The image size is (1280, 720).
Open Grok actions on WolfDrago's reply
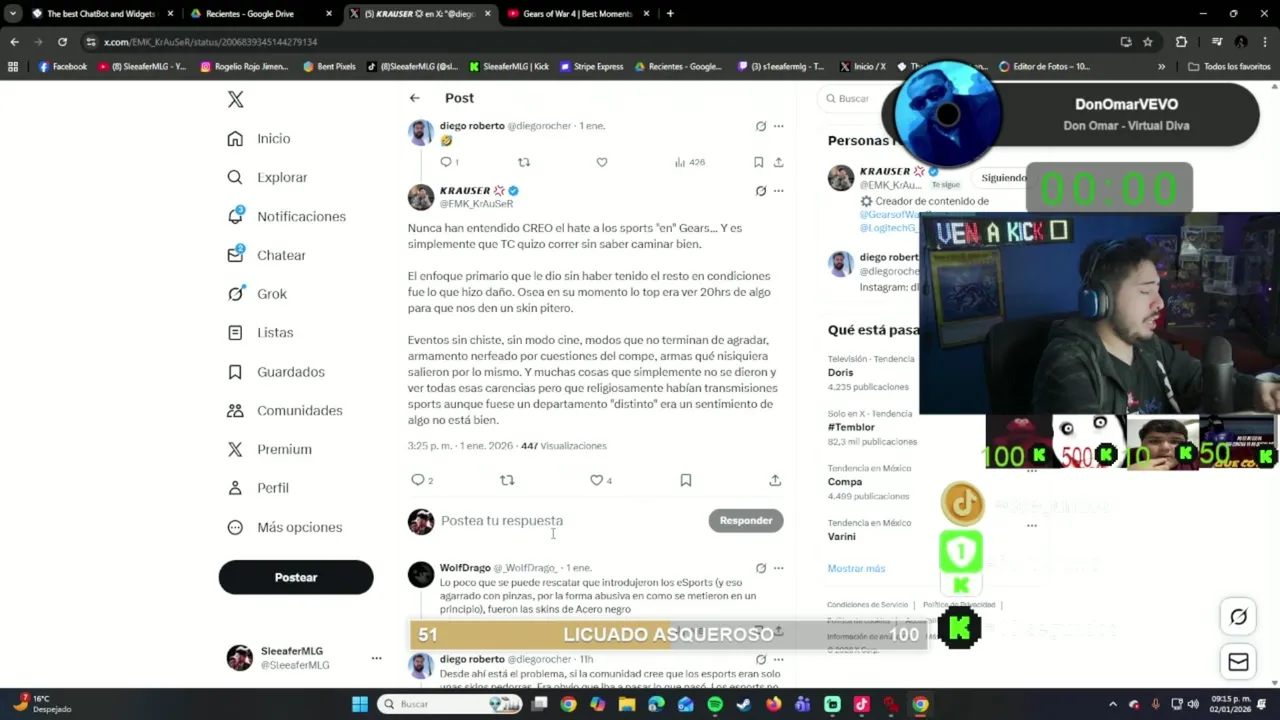761,568
